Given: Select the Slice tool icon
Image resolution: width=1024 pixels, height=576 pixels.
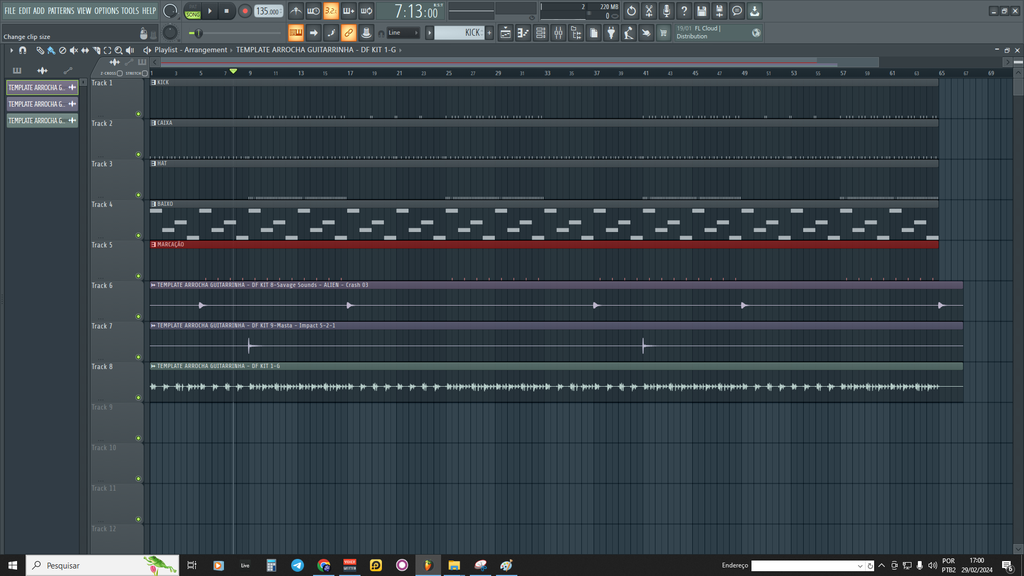Looking at the screenshot, I should pos(97,50).
